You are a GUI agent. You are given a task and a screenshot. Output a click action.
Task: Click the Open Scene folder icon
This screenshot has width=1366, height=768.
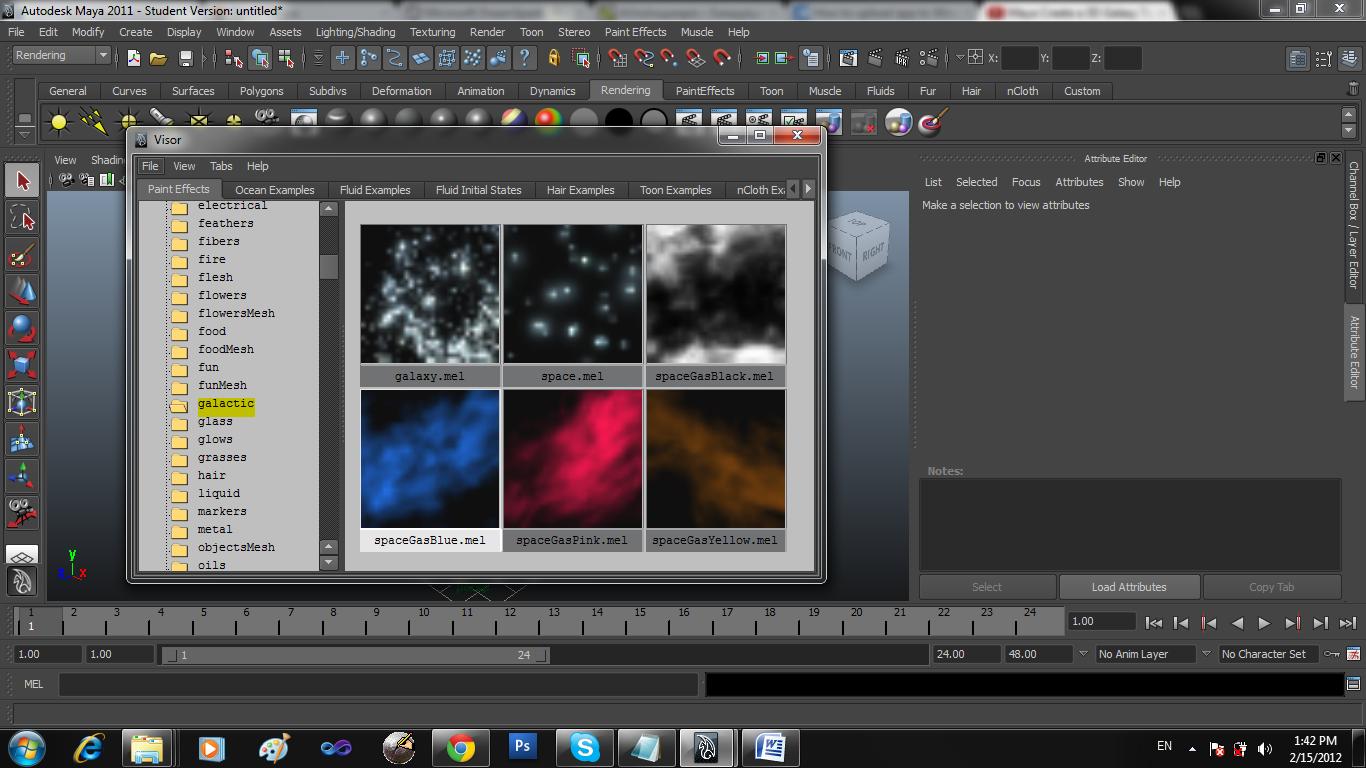click(x=158, y=58)
